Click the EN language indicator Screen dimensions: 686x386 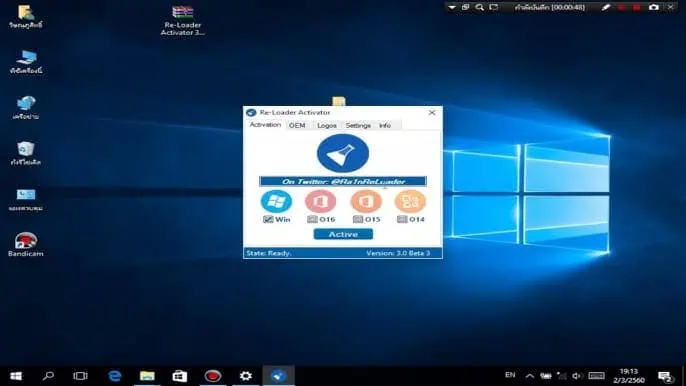coord(510,375)
